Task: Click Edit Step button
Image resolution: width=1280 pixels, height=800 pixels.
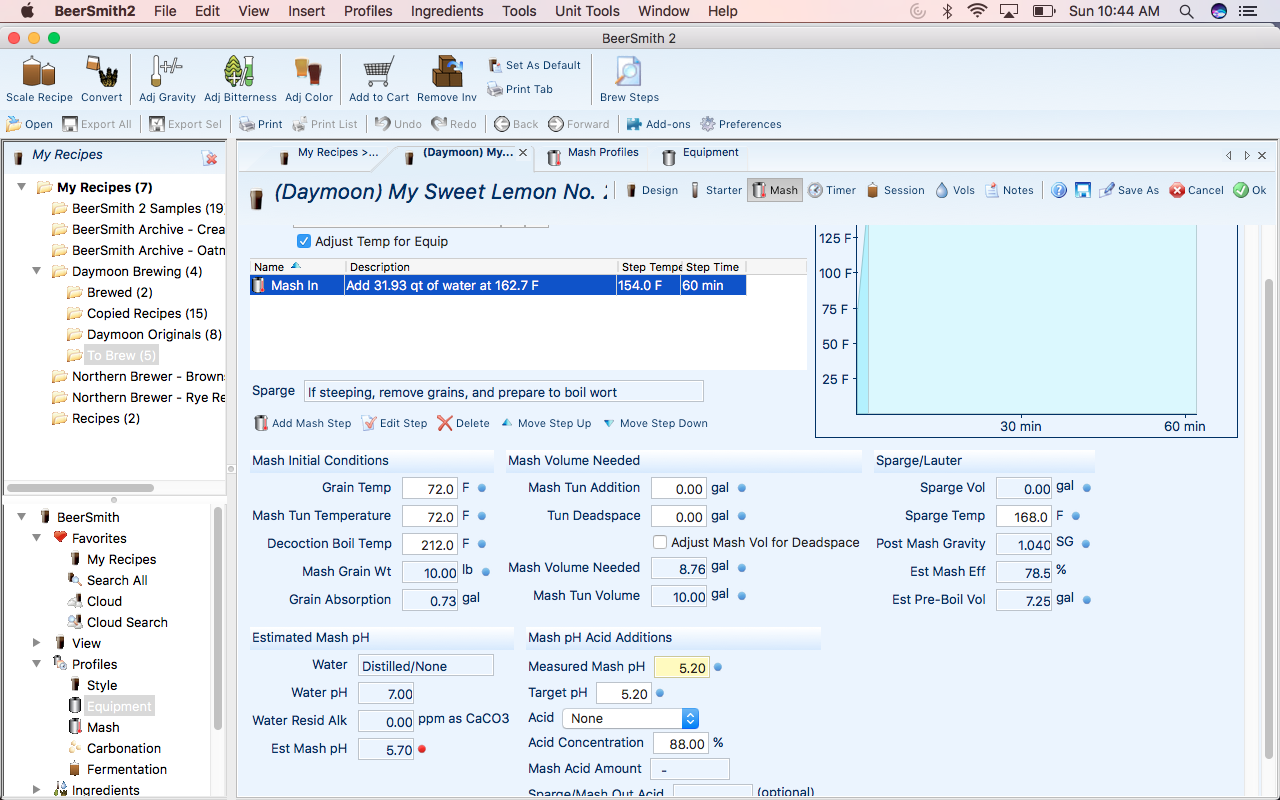Action: point(394,423)
